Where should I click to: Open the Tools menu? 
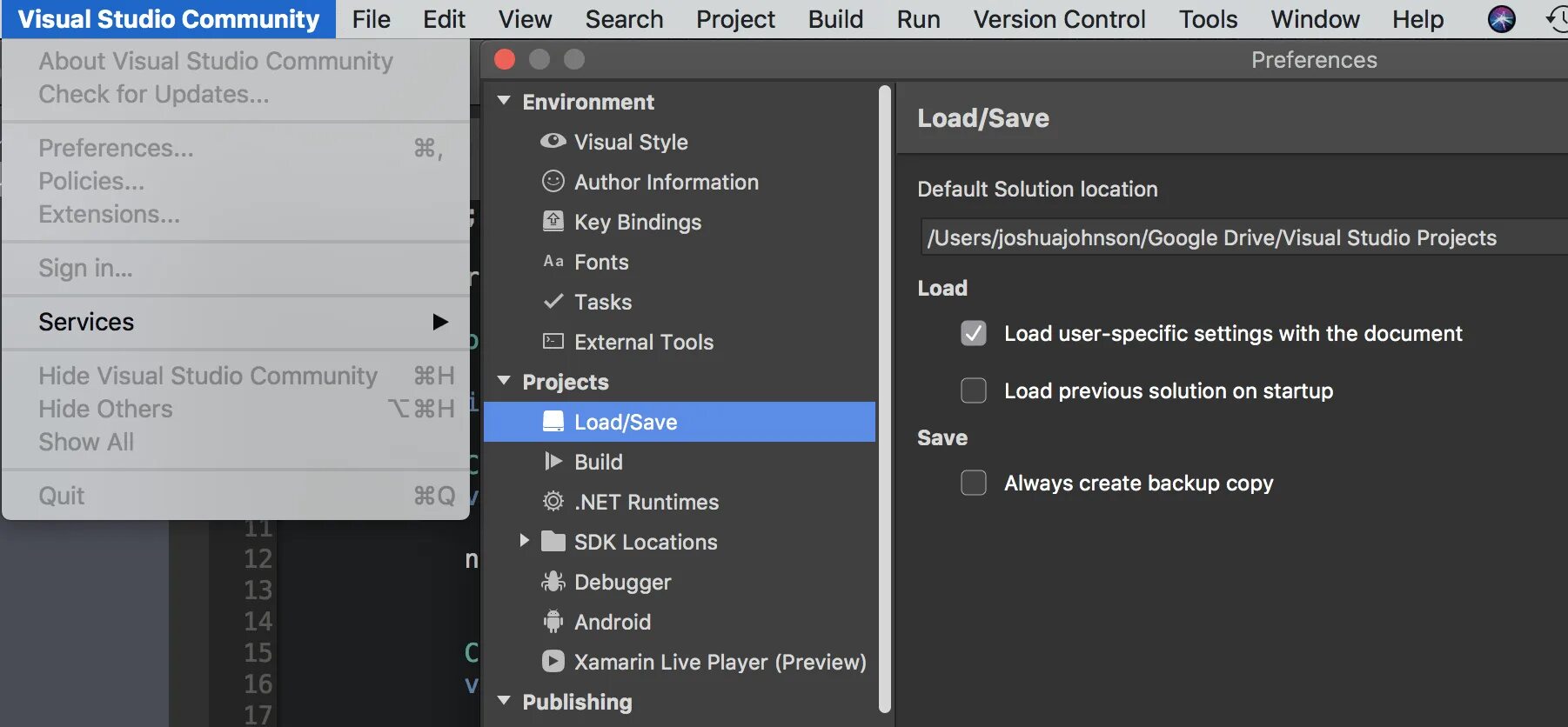[x=1208, y=19]
